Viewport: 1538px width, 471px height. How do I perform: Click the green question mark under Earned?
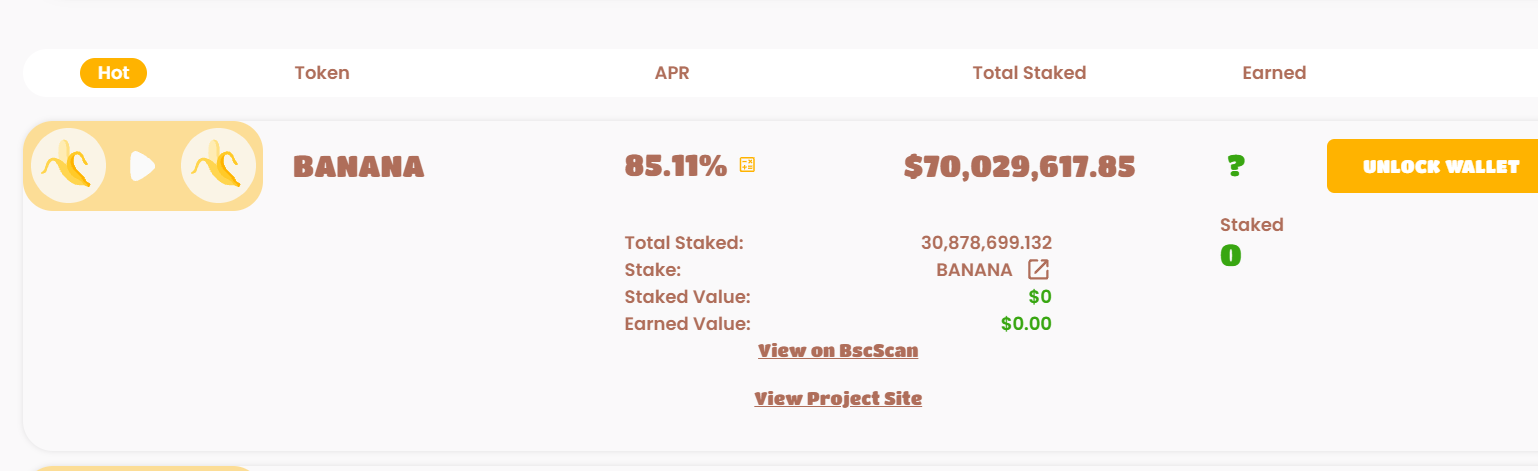click(x=1235, y=166)
